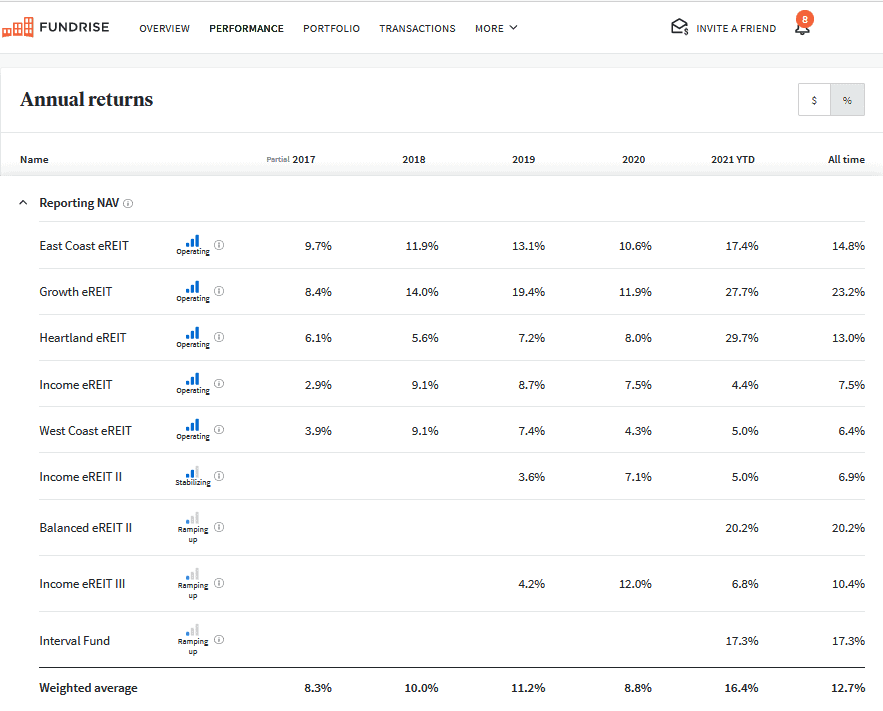Click the Name column header
The height and width of the screenshot is (711, 883).
(x=34, y=159)
